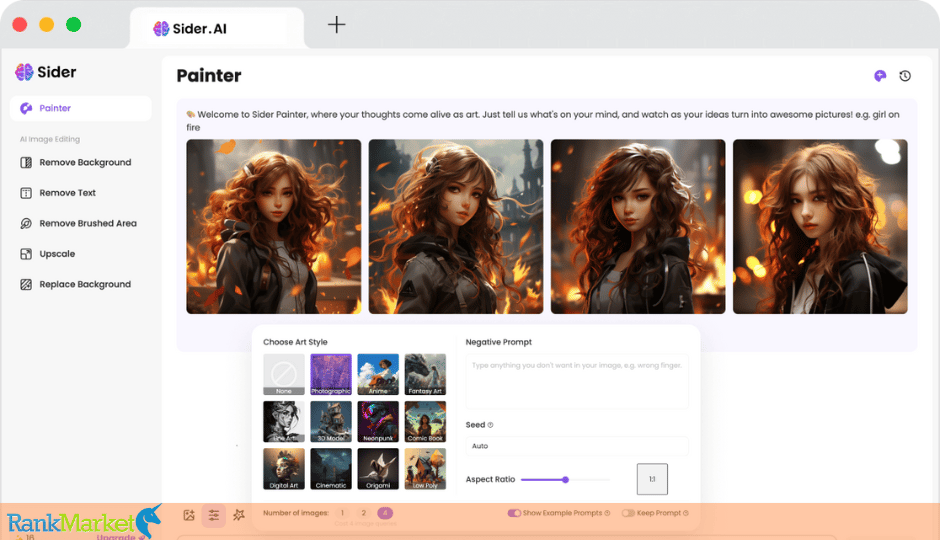Open the second generated girl image
Image resolution: width=940 pixels, height=540 pixels.
pos(456,227)
